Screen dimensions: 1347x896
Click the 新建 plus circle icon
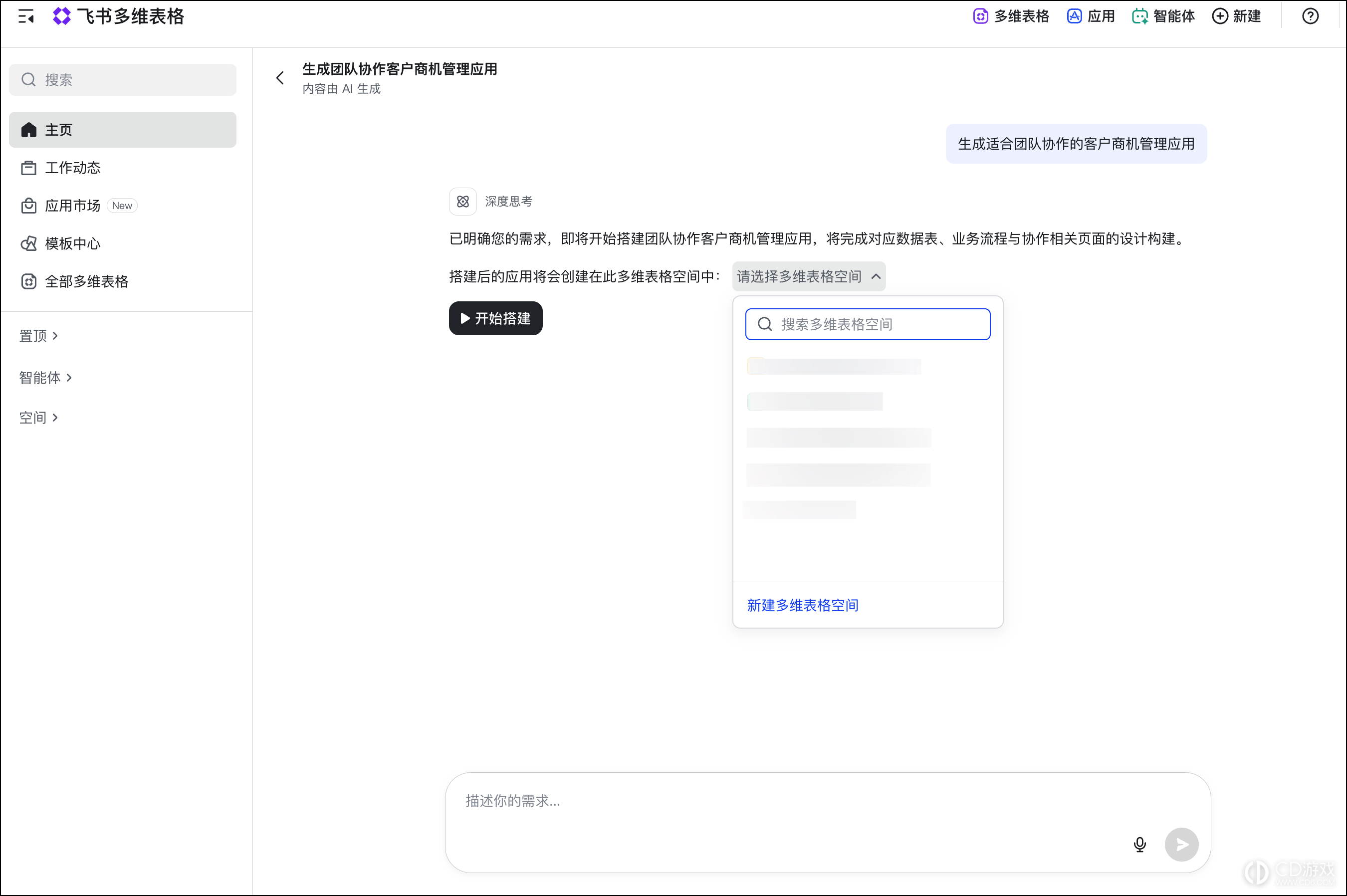pos(1220,16)
